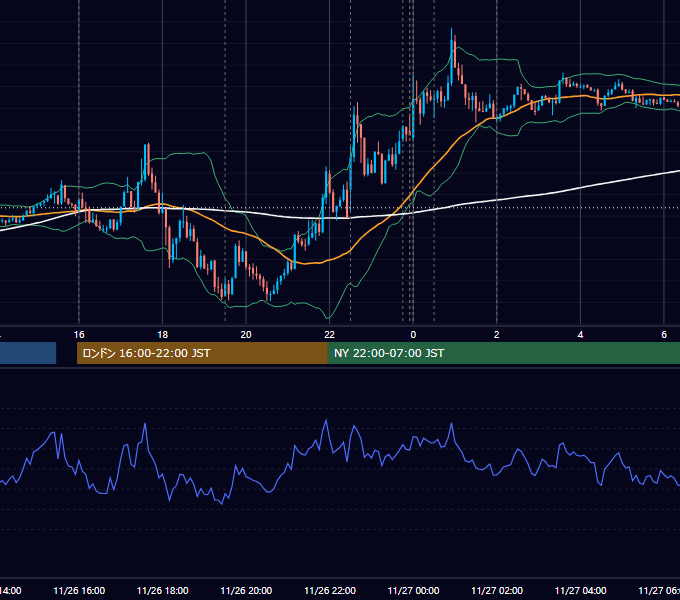Select the 2 hour label on upper axis

pyautogui.click(x=497, y=335)
